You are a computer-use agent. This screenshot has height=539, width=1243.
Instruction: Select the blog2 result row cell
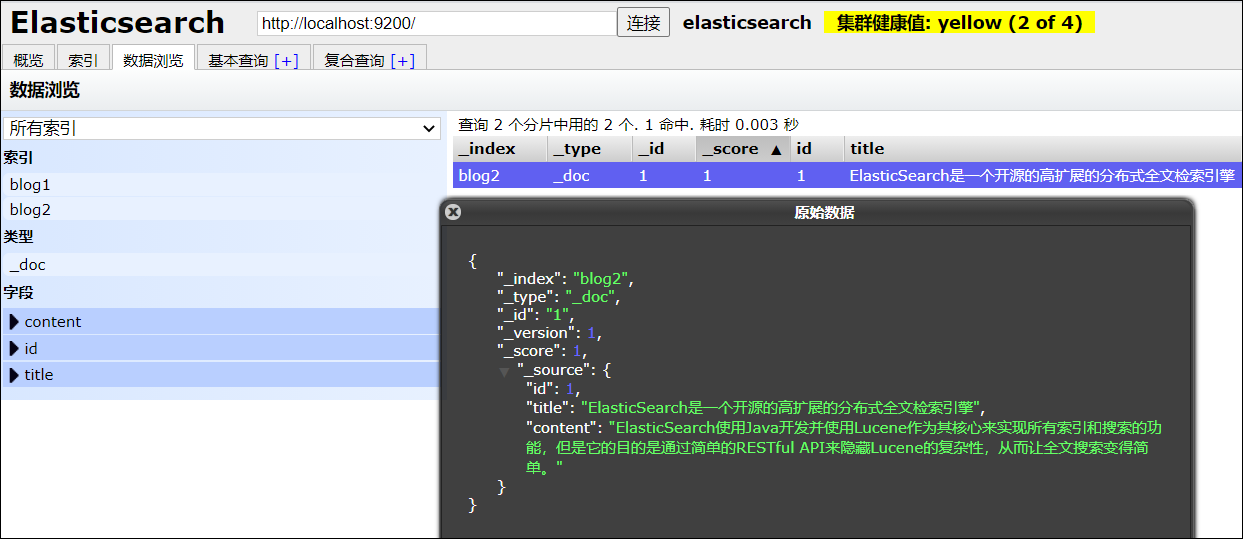point(500,175)
